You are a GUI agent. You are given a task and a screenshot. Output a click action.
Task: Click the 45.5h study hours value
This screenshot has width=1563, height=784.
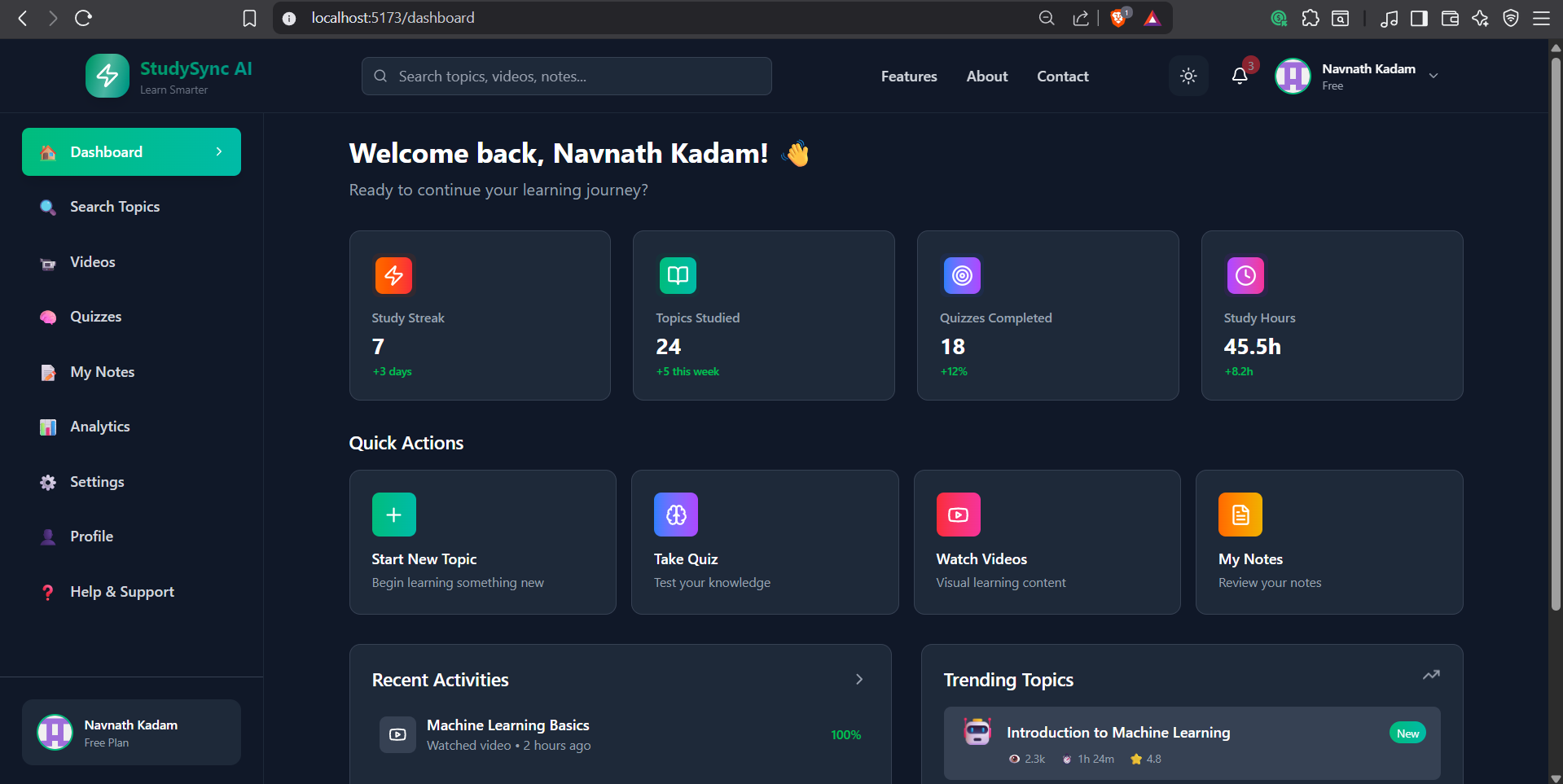[1252, 347]
